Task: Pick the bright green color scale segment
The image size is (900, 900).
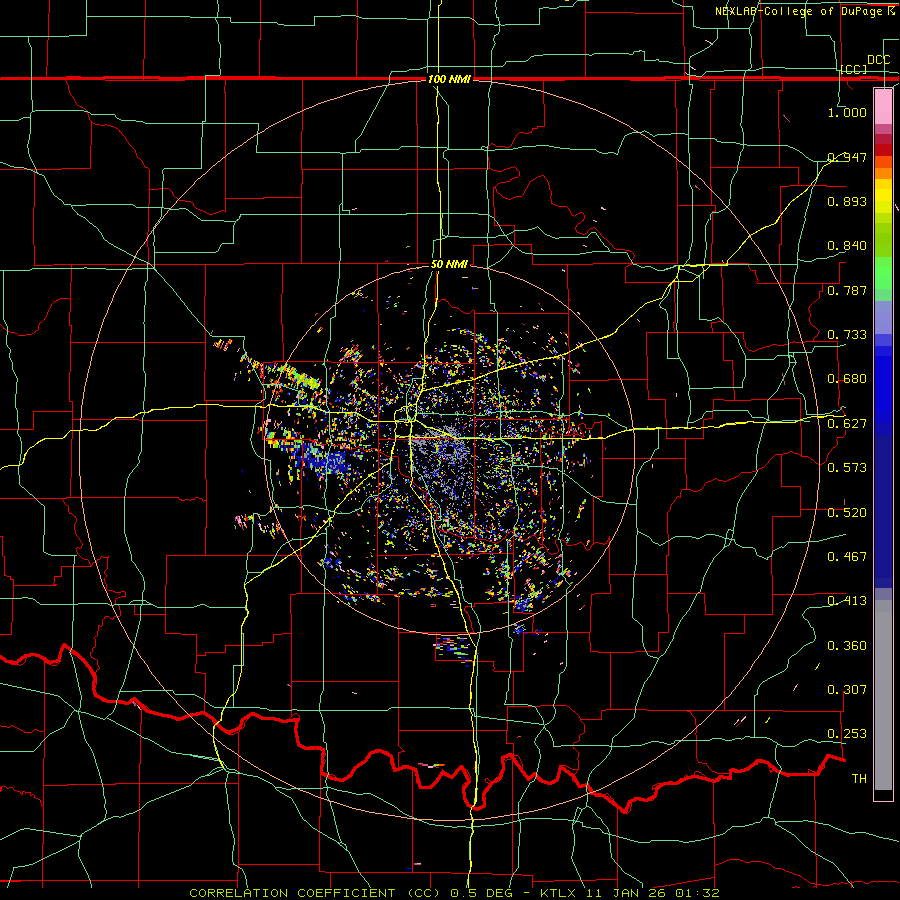Action: coord(883,273)
